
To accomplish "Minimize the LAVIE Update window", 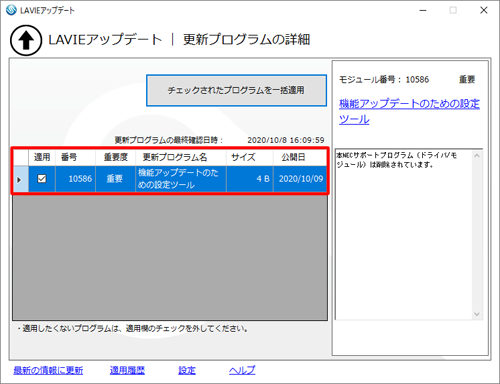I will [423, 10].
